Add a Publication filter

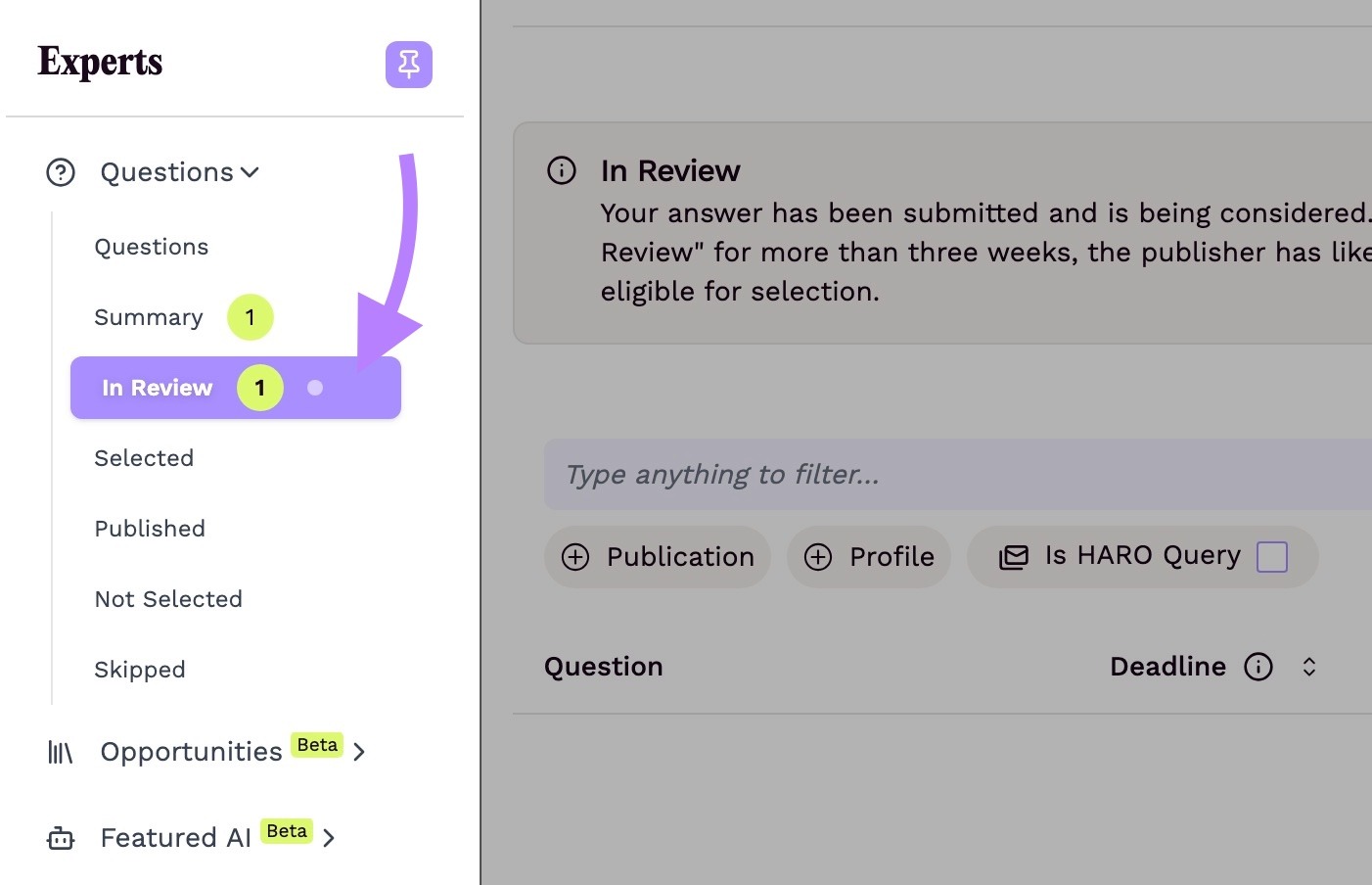click(656, 556)
